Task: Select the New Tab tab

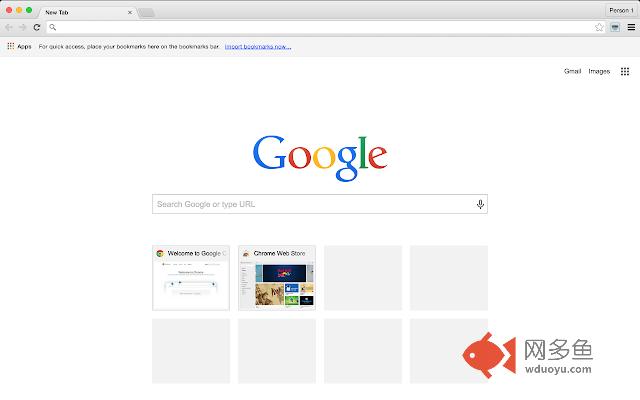Action: coord(87,13)
